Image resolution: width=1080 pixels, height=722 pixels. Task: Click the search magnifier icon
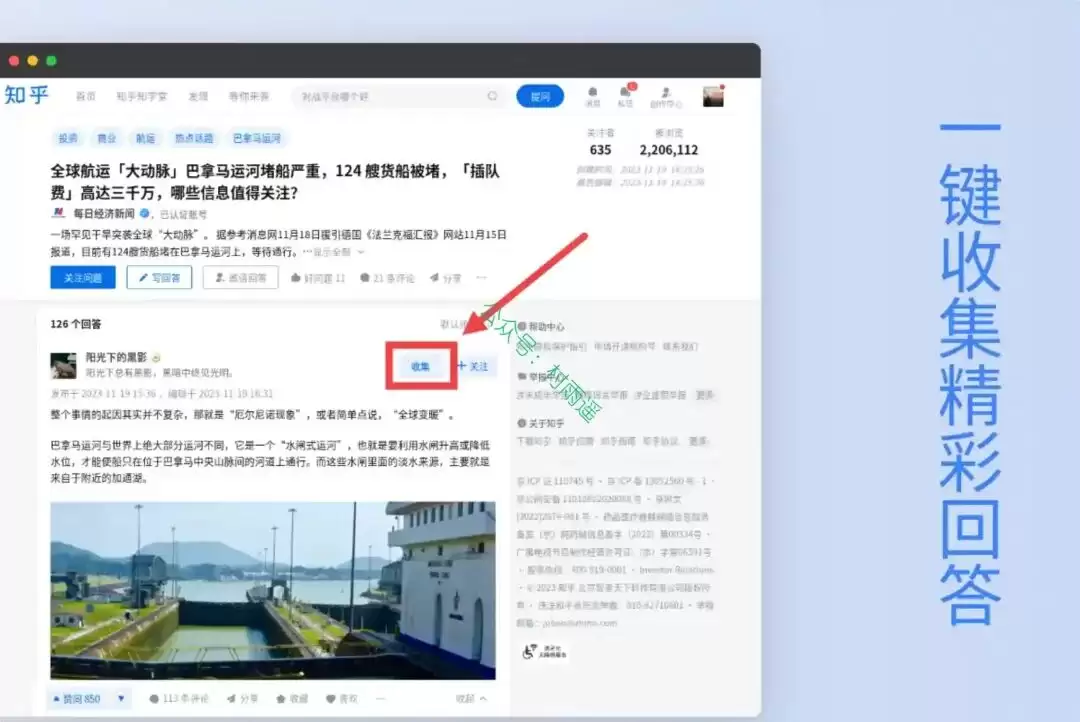tap(492, 96)
